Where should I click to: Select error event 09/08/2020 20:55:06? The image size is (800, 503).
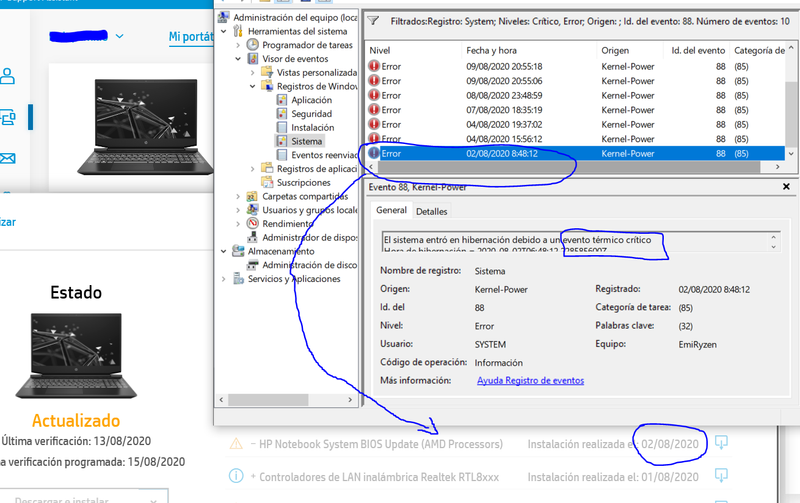[x=575, y=81]
